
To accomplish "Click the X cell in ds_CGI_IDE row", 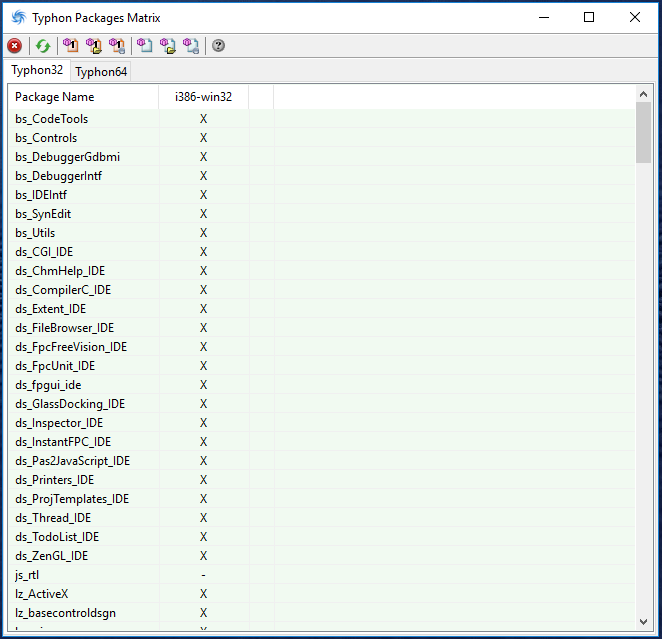I will click(203, 252).
